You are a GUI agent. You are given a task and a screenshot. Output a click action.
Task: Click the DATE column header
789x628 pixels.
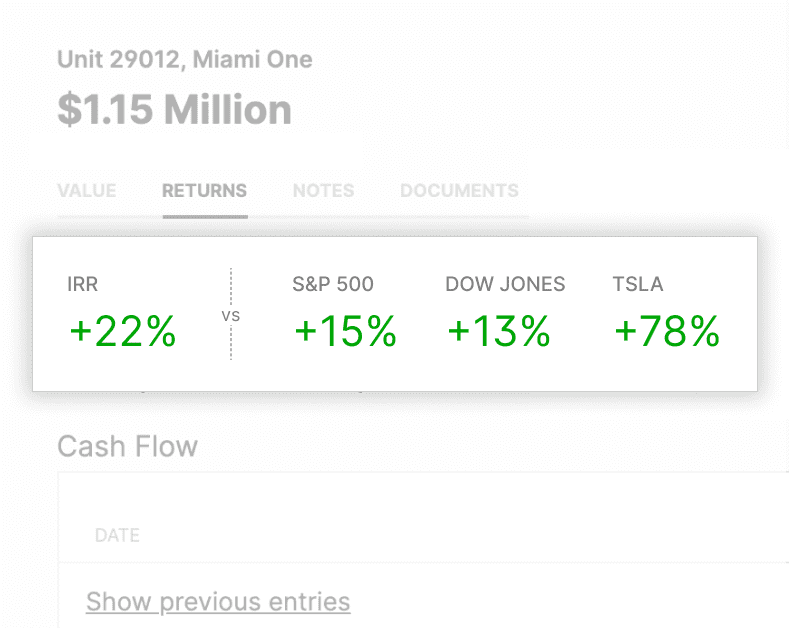(117, 535)
